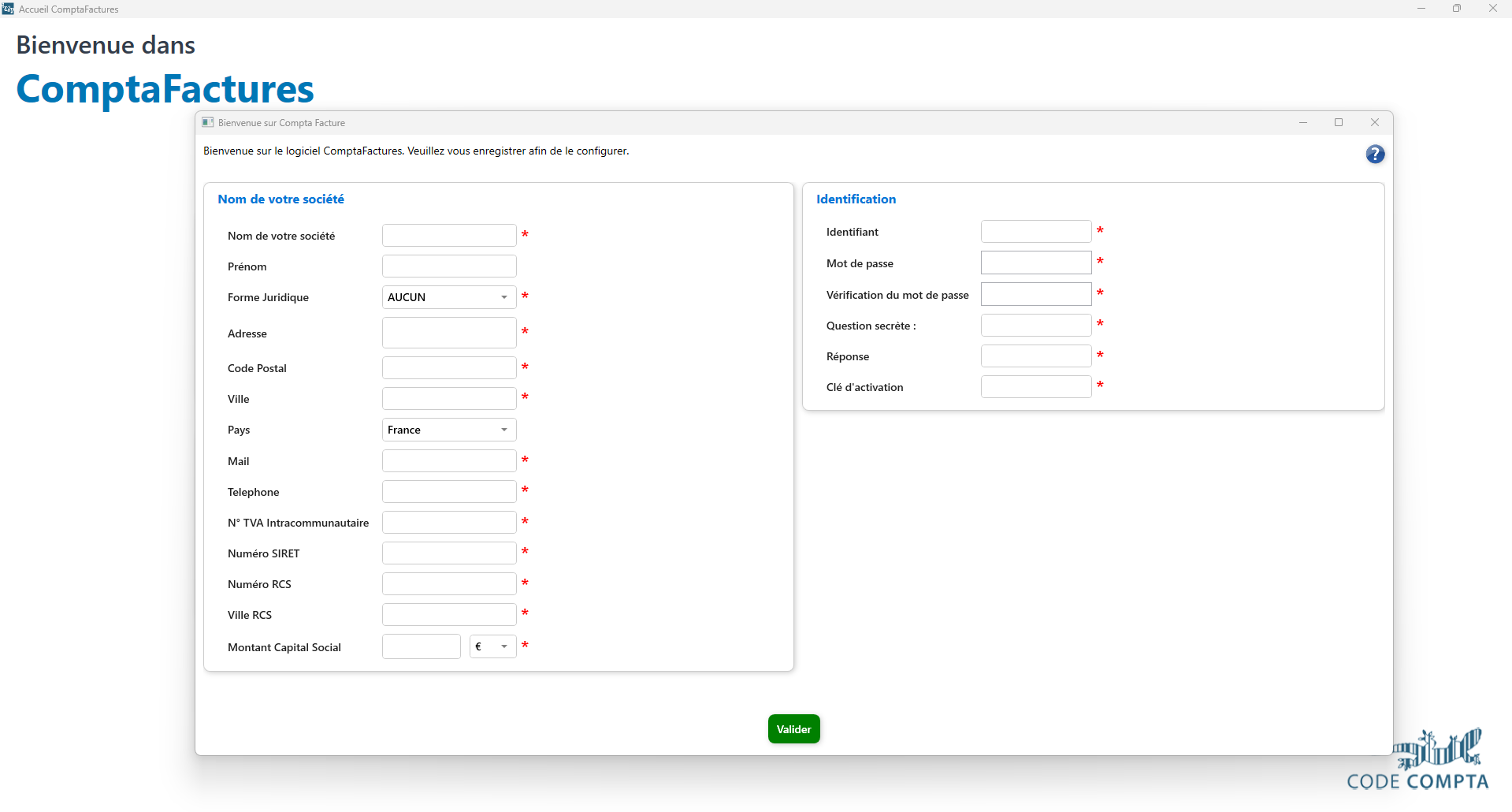Open the Pays dropdown showing France

(449, 430)
